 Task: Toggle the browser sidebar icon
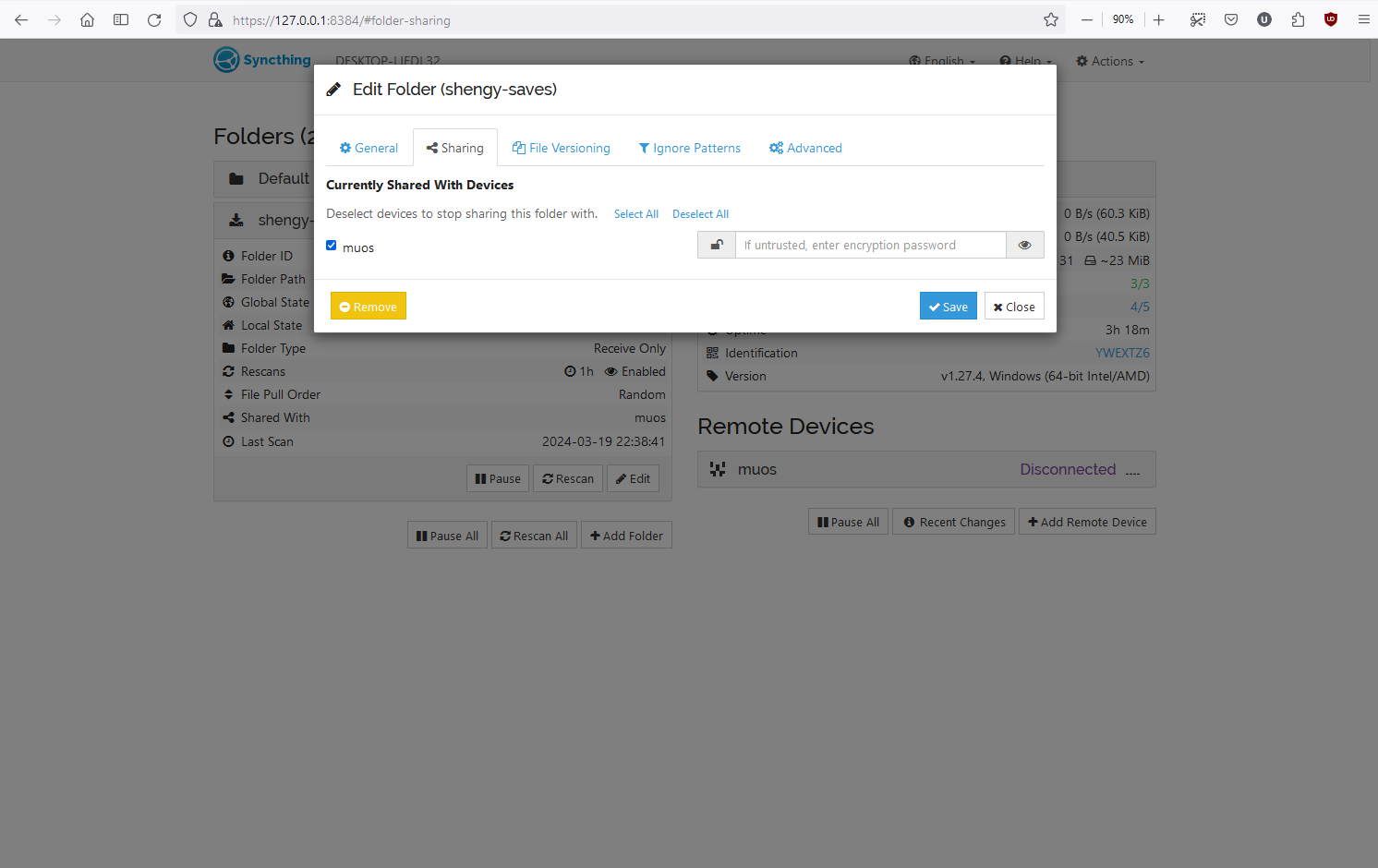[121, 19]
